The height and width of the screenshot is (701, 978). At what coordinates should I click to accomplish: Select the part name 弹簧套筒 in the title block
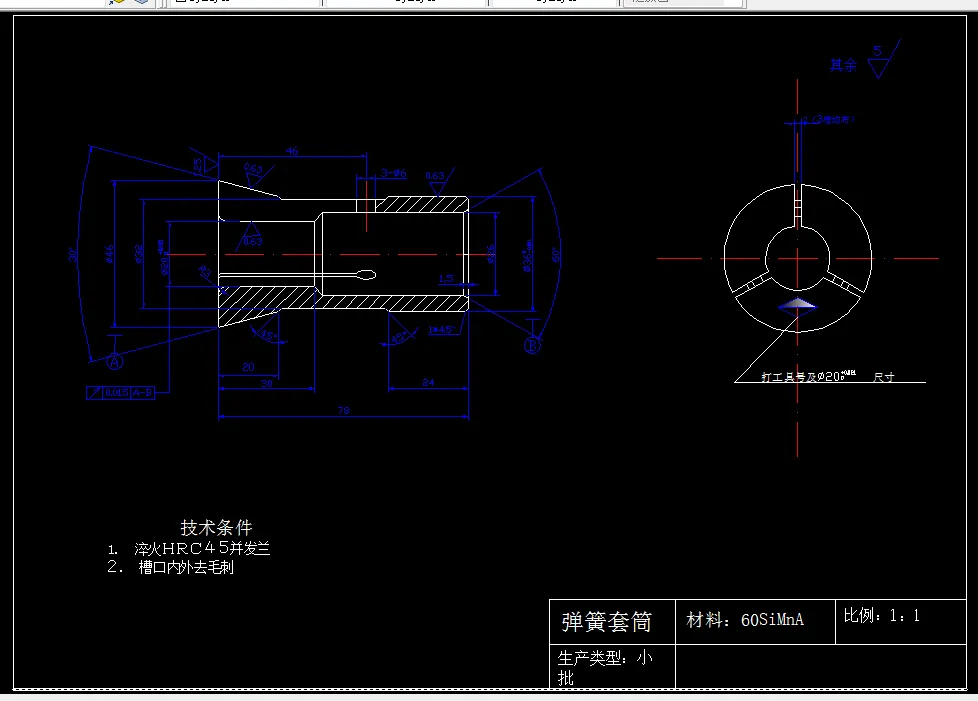(x=611, y=622)
